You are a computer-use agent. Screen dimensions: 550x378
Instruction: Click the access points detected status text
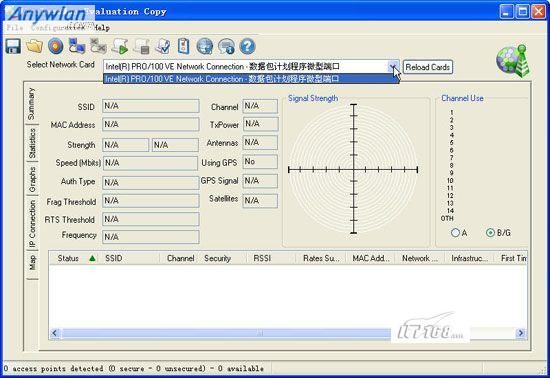tap(134, 369)
